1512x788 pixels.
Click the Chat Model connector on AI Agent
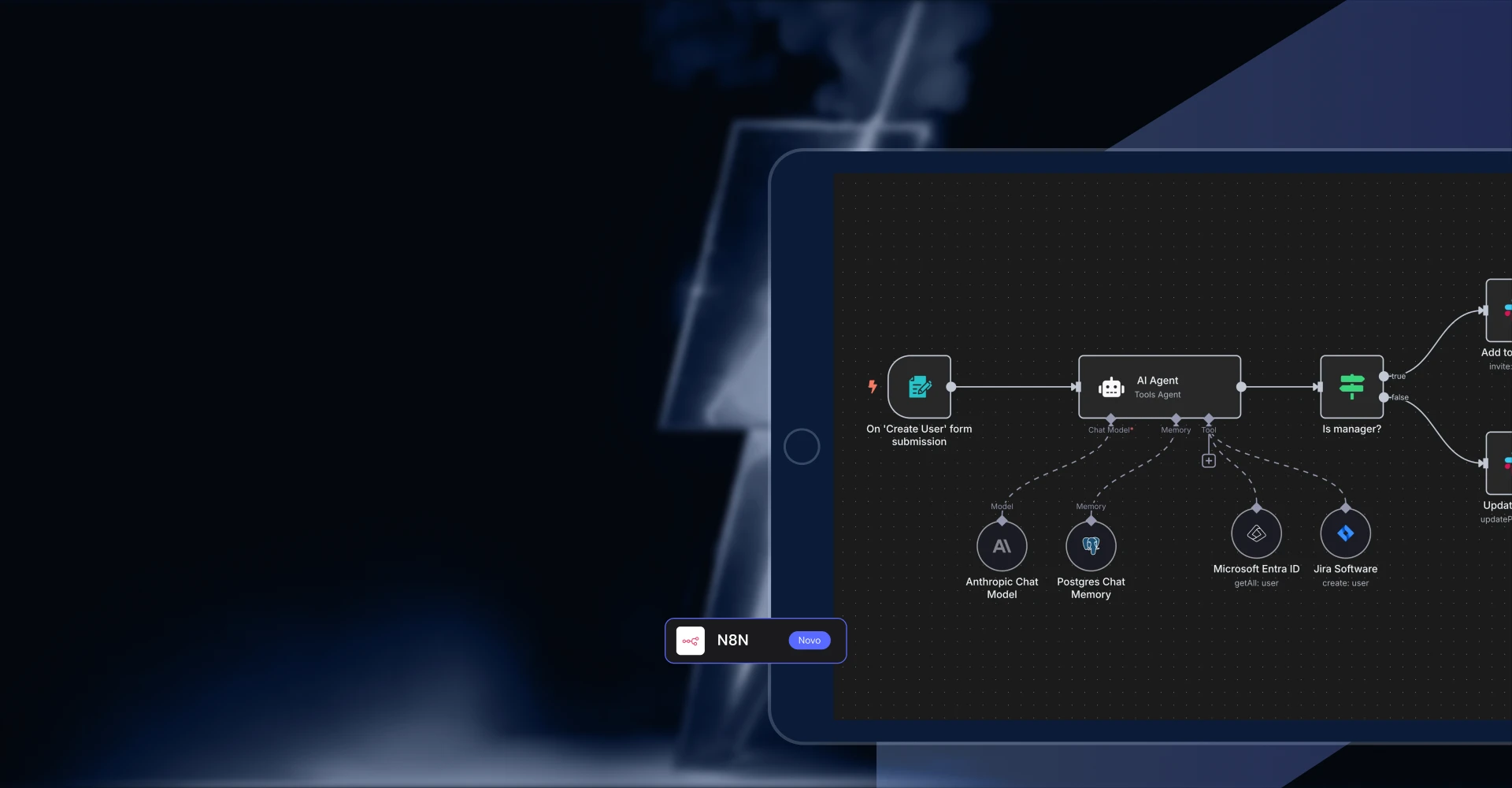(x=1111, y=418)
